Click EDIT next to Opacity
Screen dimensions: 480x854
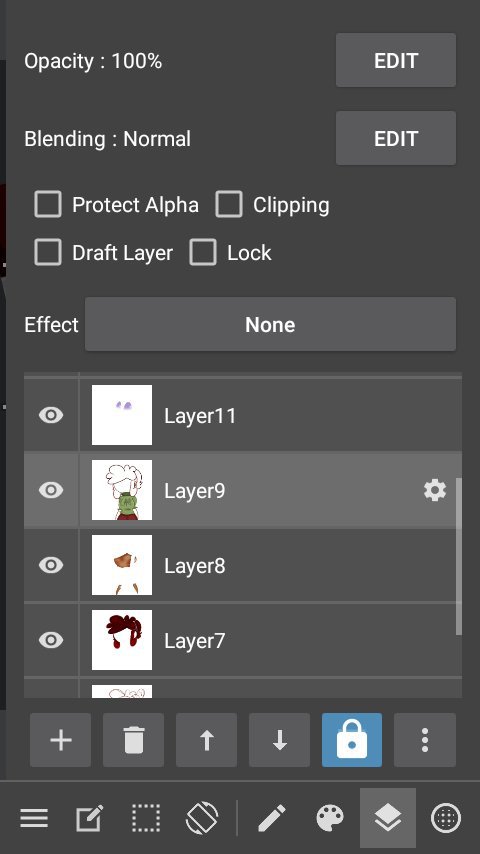[396, 60]
